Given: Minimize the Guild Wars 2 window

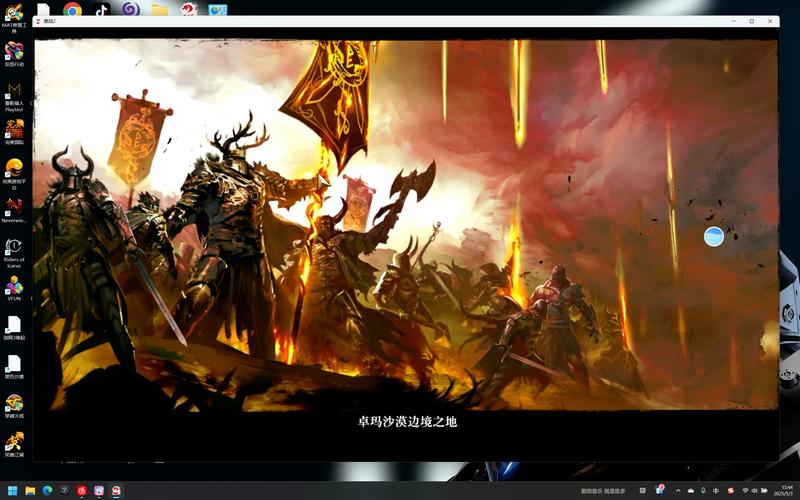Looking at the screenshot, I should click(734, 21).
